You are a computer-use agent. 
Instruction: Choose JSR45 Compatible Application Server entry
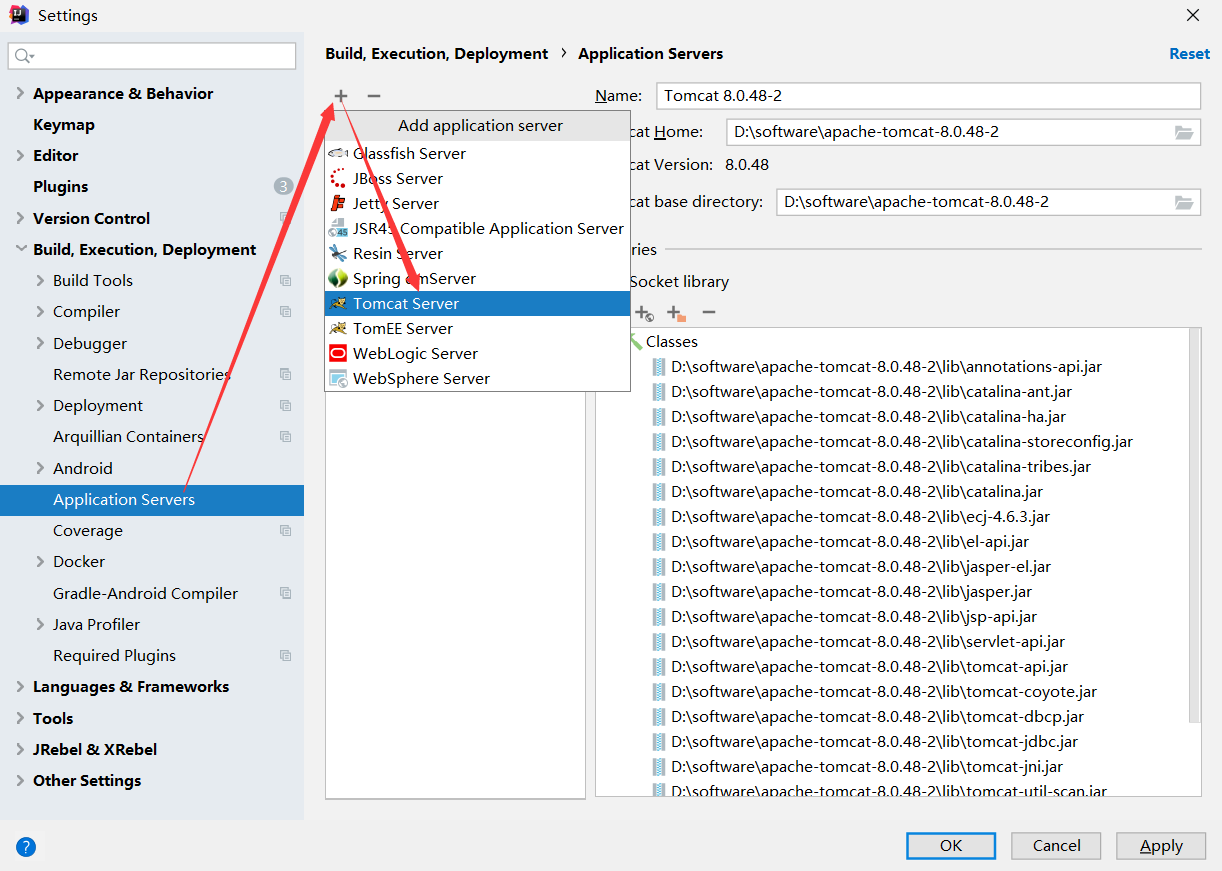[x=478, y=228]
